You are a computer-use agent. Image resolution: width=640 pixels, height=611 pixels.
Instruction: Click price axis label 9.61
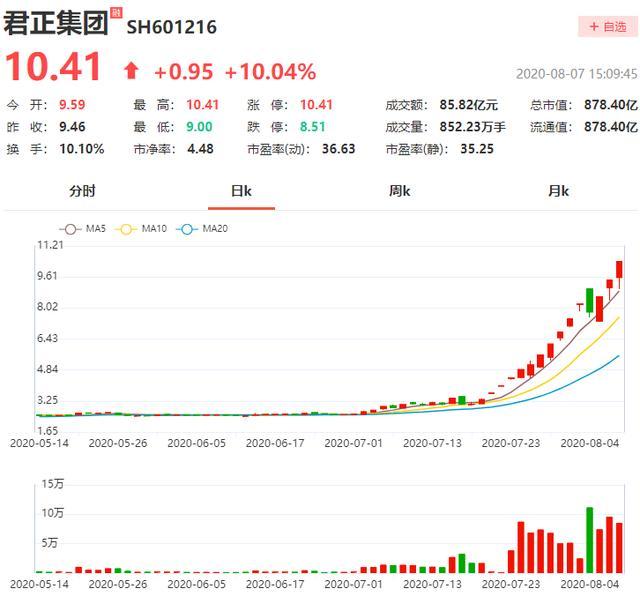click(x=47, y=276)
